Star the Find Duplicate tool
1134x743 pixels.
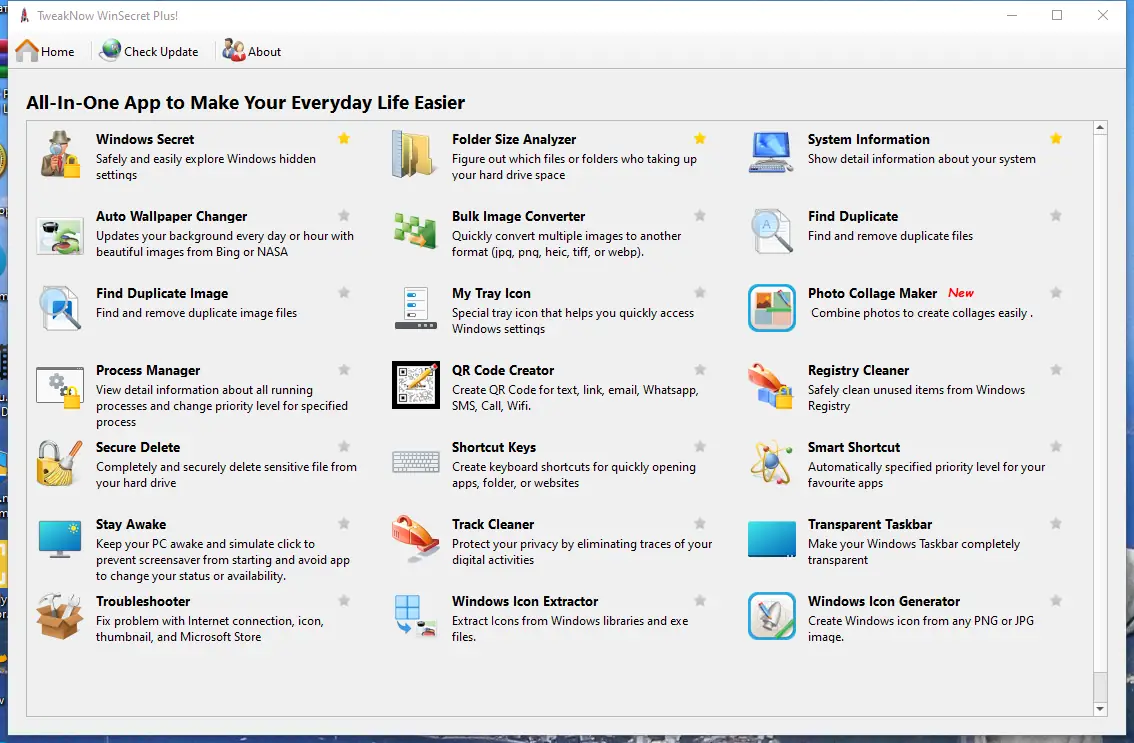tap(1056, 216)
